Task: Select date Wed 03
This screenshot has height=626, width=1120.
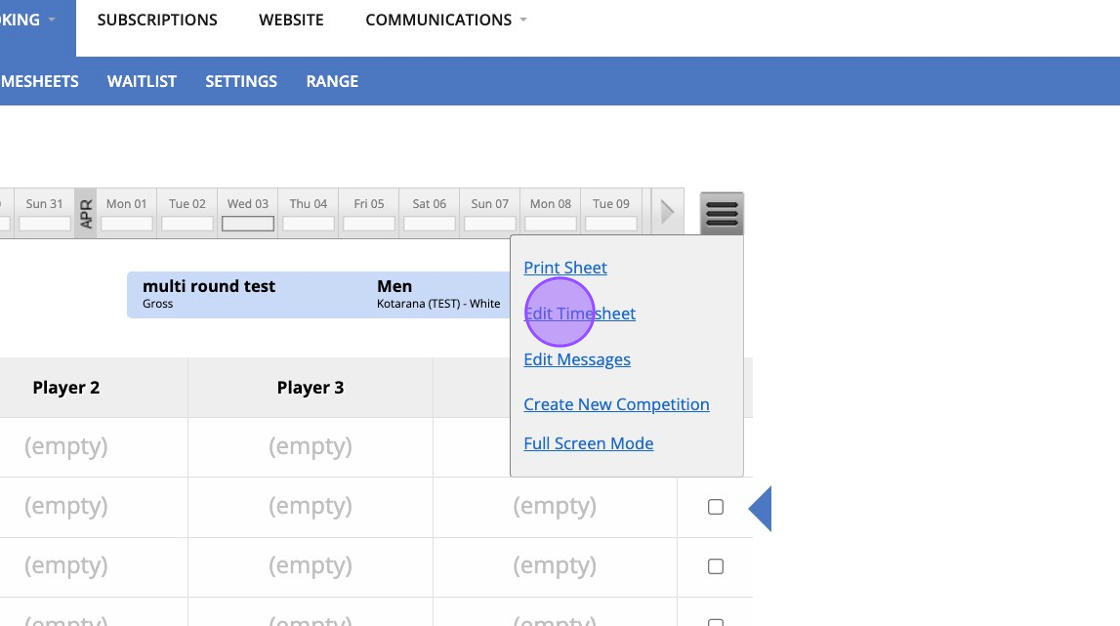Action: click(x=248, y=213)
